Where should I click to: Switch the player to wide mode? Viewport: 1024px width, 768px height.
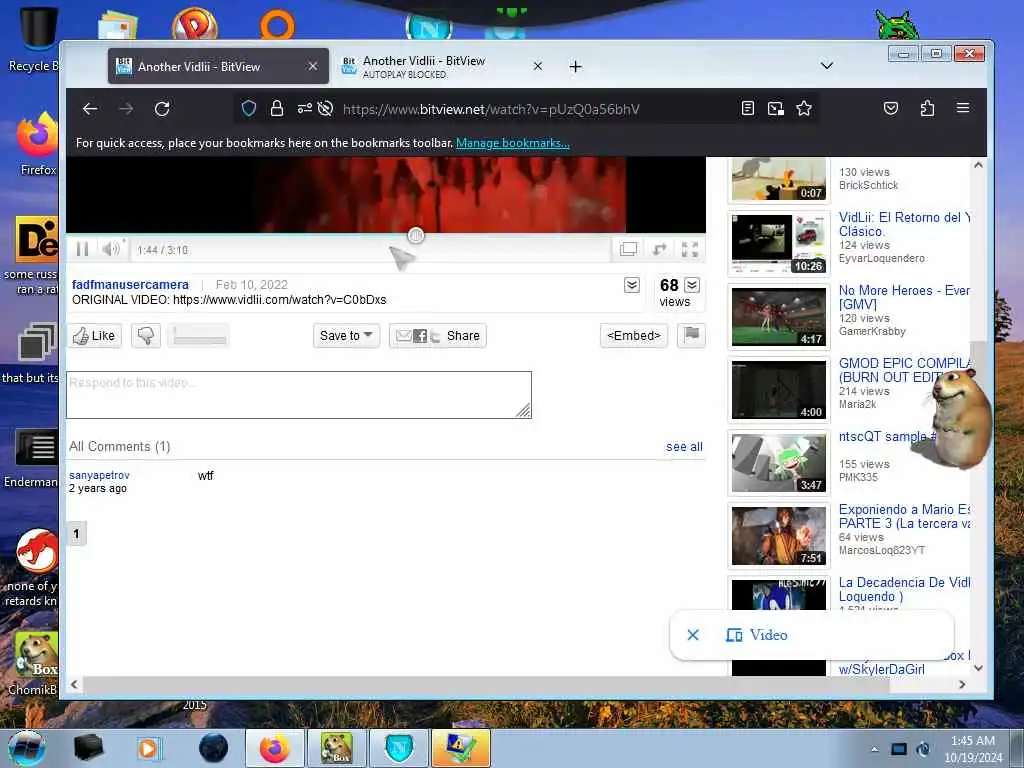point(628,249)
